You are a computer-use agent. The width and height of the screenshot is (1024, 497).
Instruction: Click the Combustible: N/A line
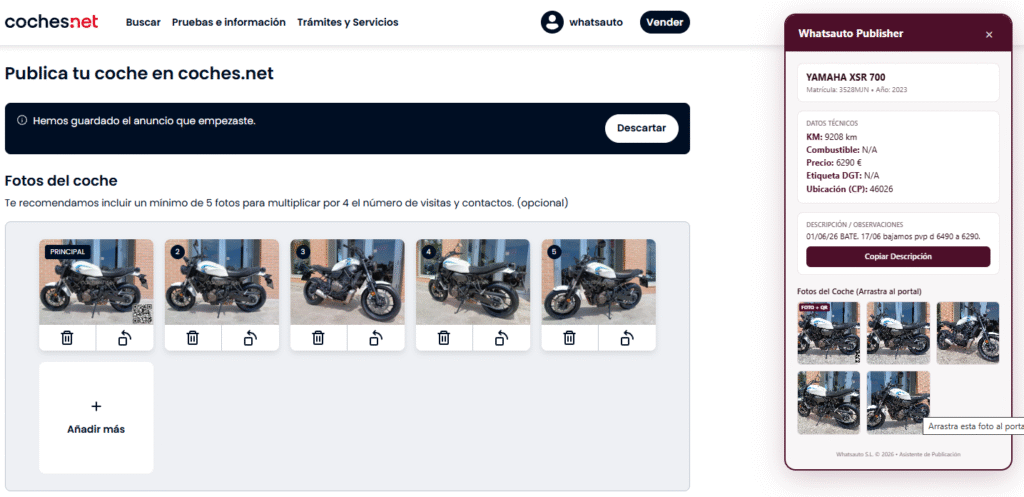pos(842,150)
